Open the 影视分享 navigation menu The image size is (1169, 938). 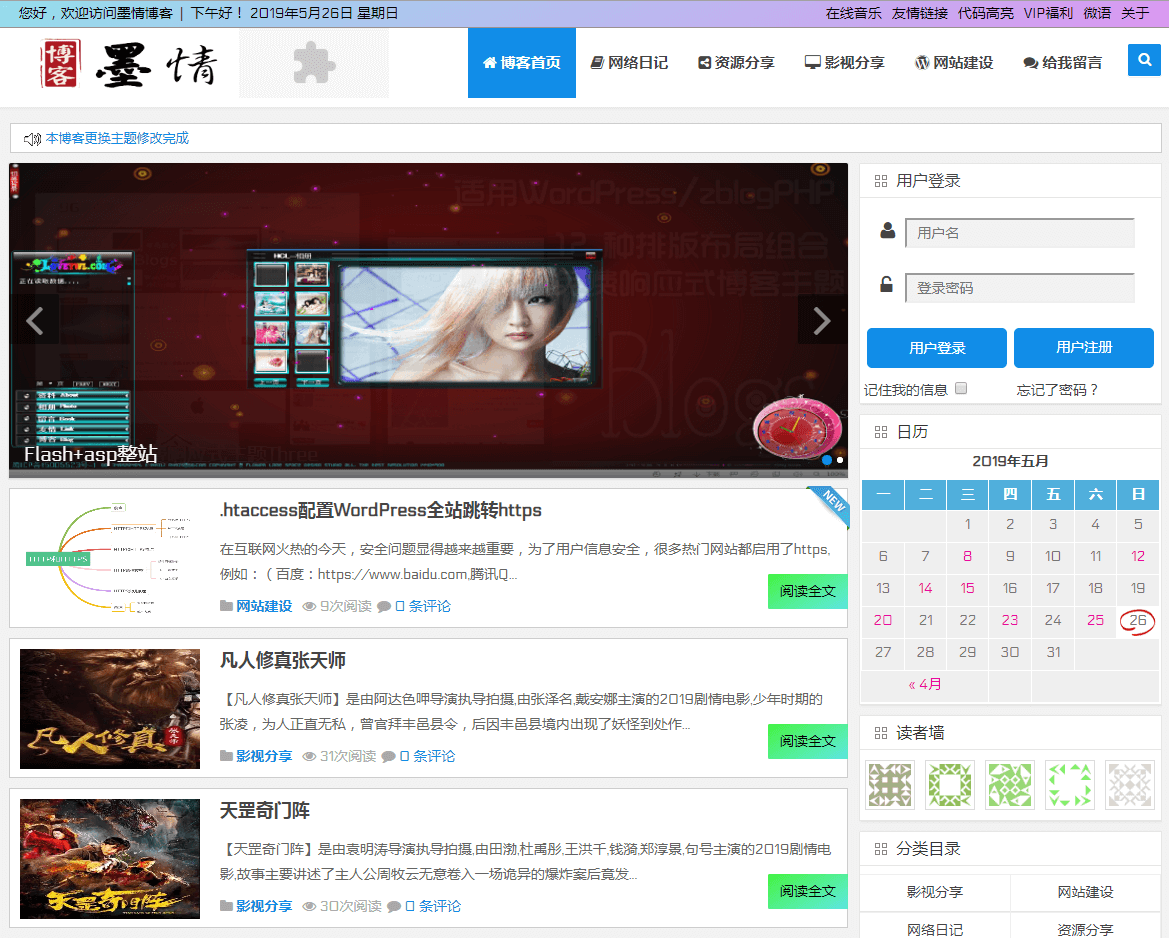pos(844,63)
